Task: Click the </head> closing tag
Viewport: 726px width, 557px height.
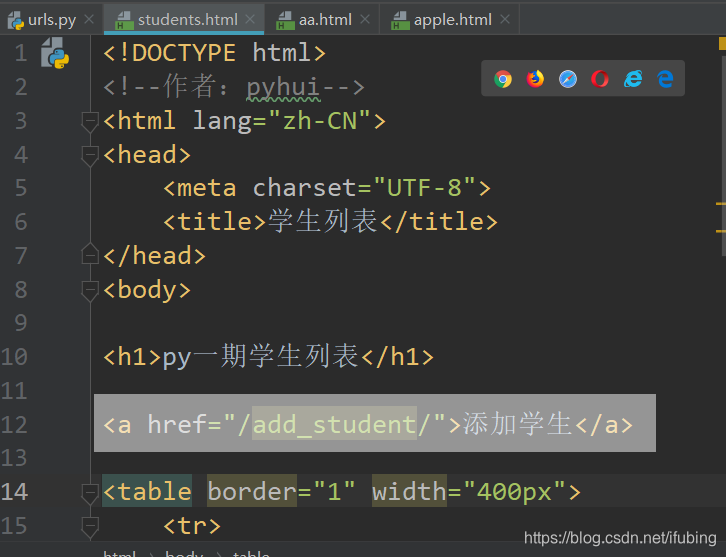Action: coord(155,256)
